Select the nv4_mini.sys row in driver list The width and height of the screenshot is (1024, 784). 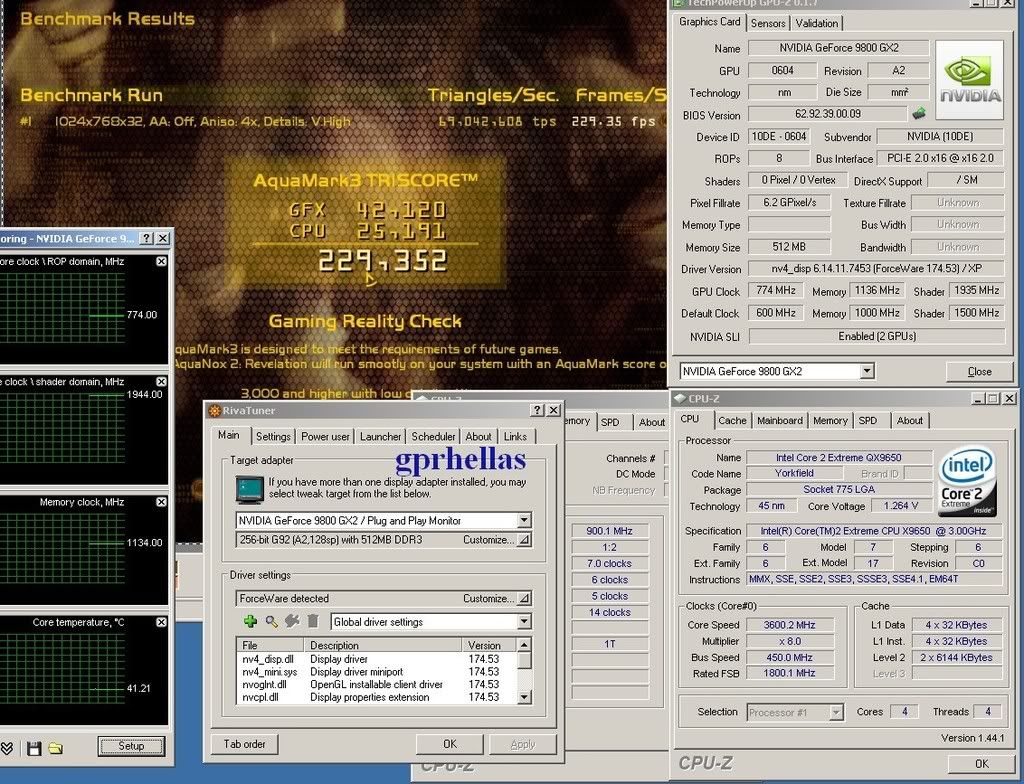click(377, 672)
